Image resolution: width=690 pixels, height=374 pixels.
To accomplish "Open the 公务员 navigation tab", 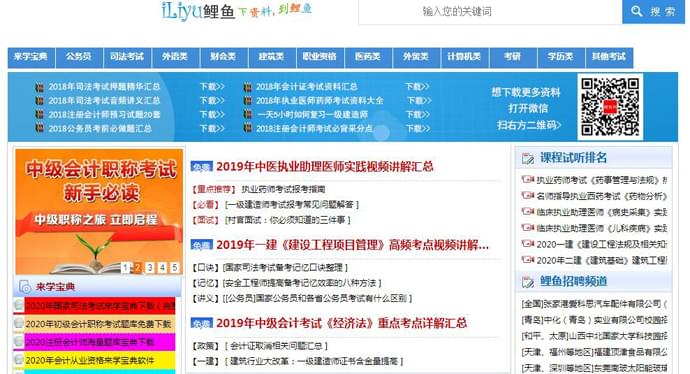I will point(79,57).
